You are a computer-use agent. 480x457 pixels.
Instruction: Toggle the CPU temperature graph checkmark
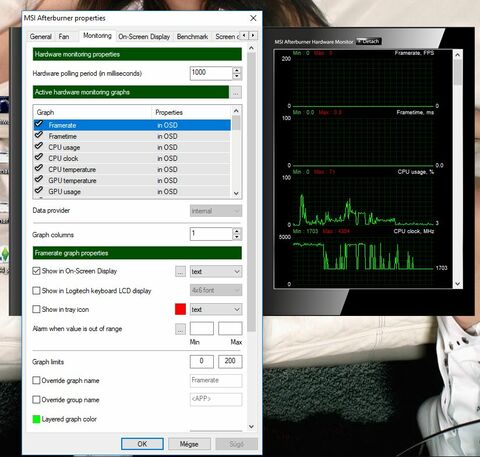pos(39,168)
